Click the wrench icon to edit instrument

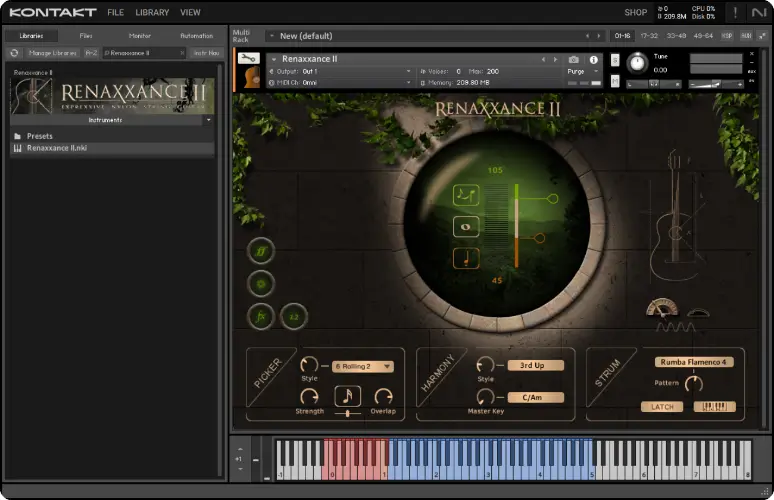coord(248,60)
